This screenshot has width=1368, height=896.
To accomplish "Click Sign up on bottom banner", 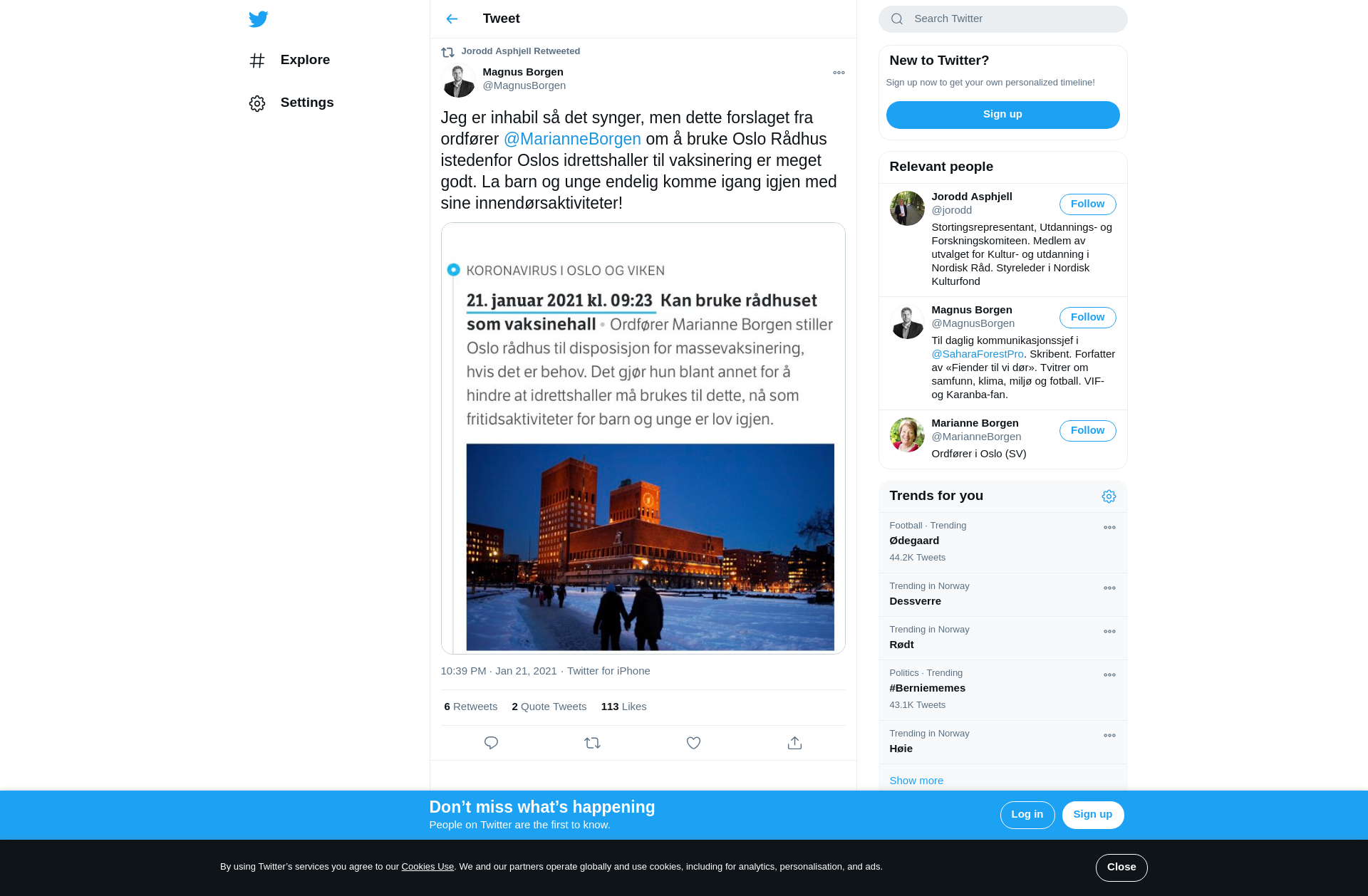I will [x=1092, y=815].
